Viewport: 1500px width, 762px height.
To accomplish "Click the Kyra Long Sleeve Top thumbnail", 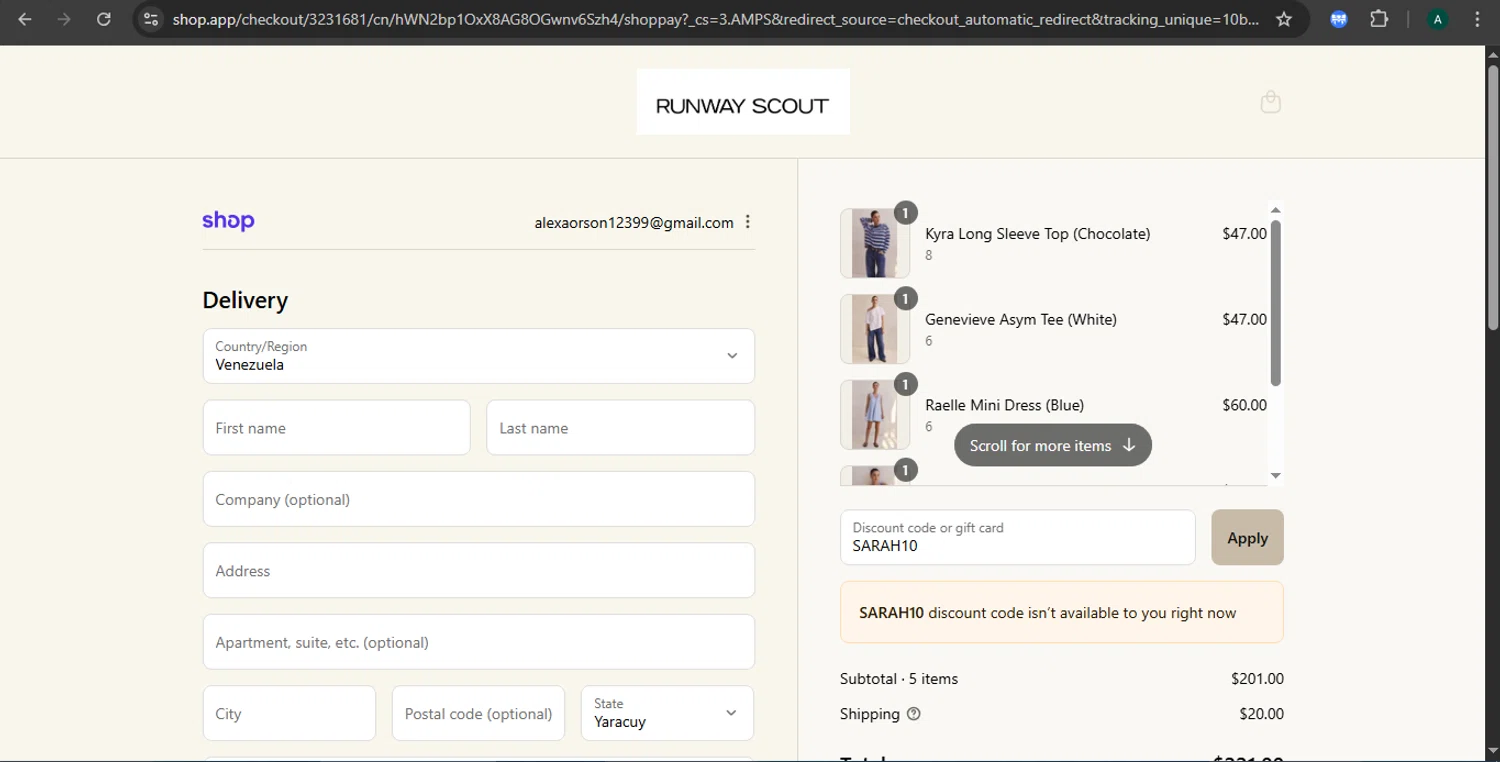I will (x=875, y=243).
